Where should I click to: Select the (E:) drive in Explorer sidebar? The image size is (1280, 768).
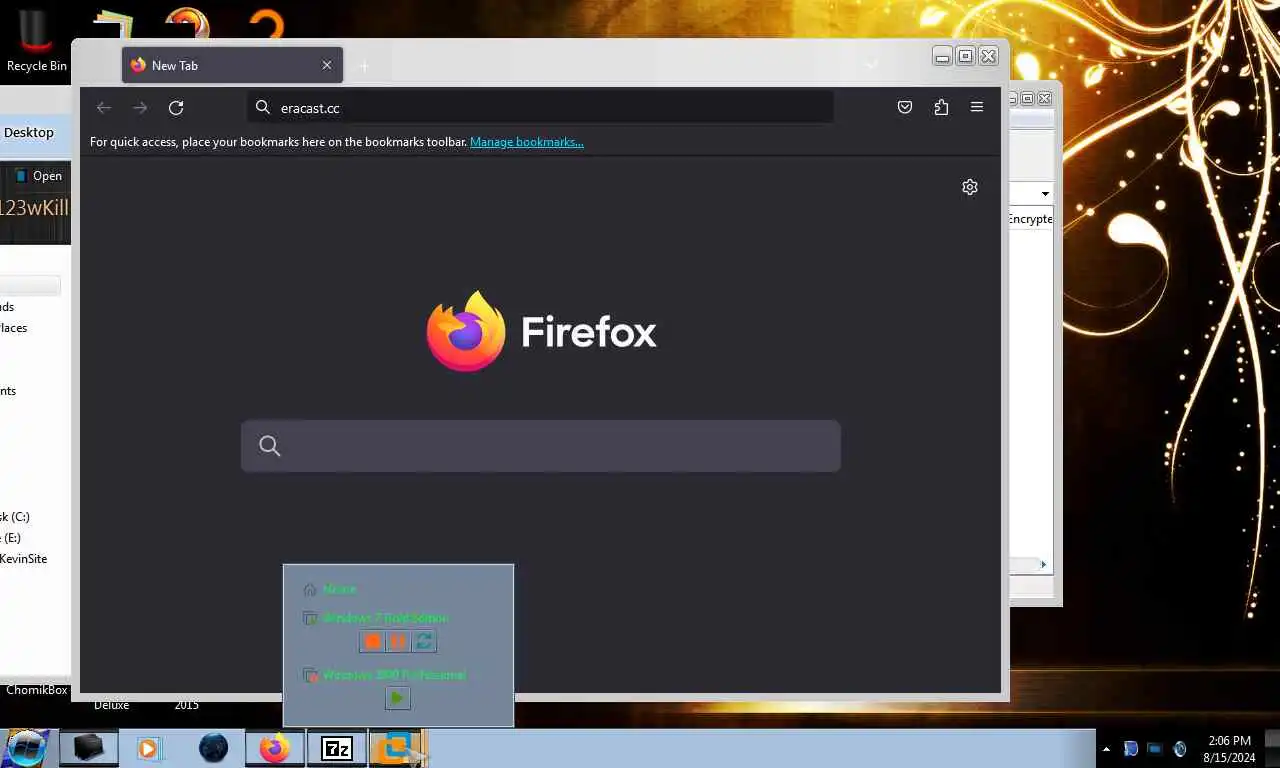11,538
